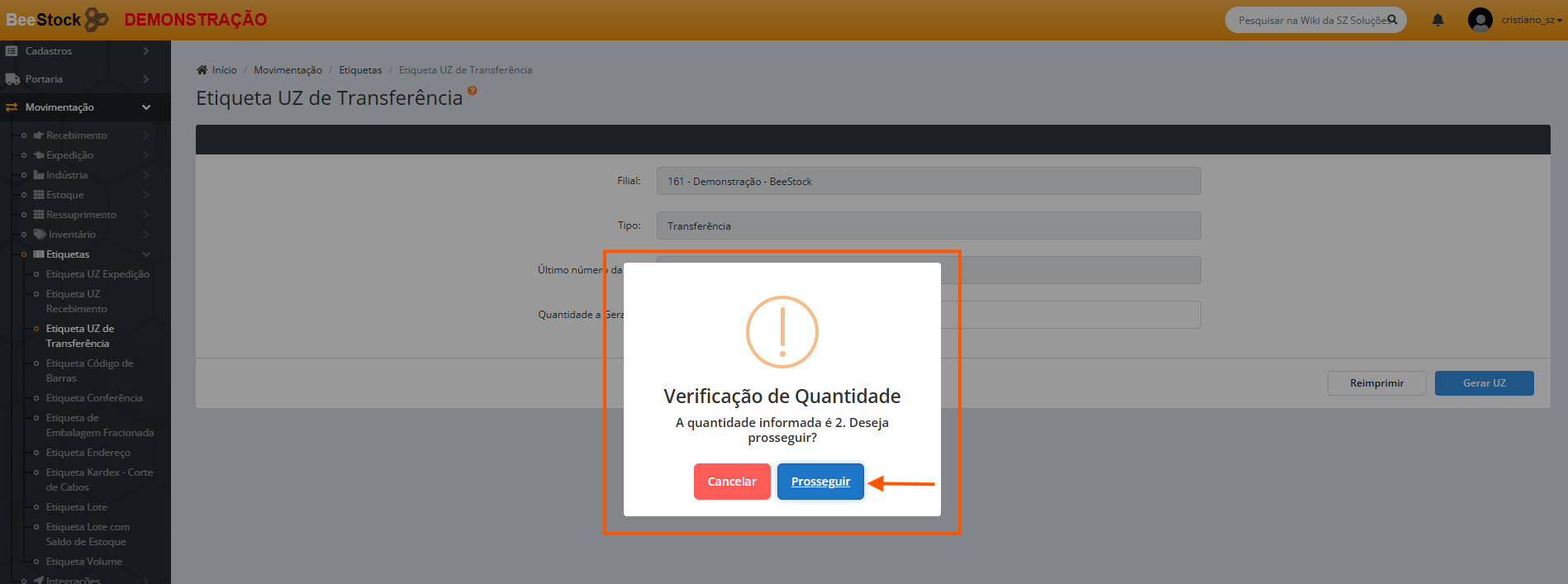1568x584 pixels.
Task: Click the Portaria truck icon
Action: click(12, 79)
